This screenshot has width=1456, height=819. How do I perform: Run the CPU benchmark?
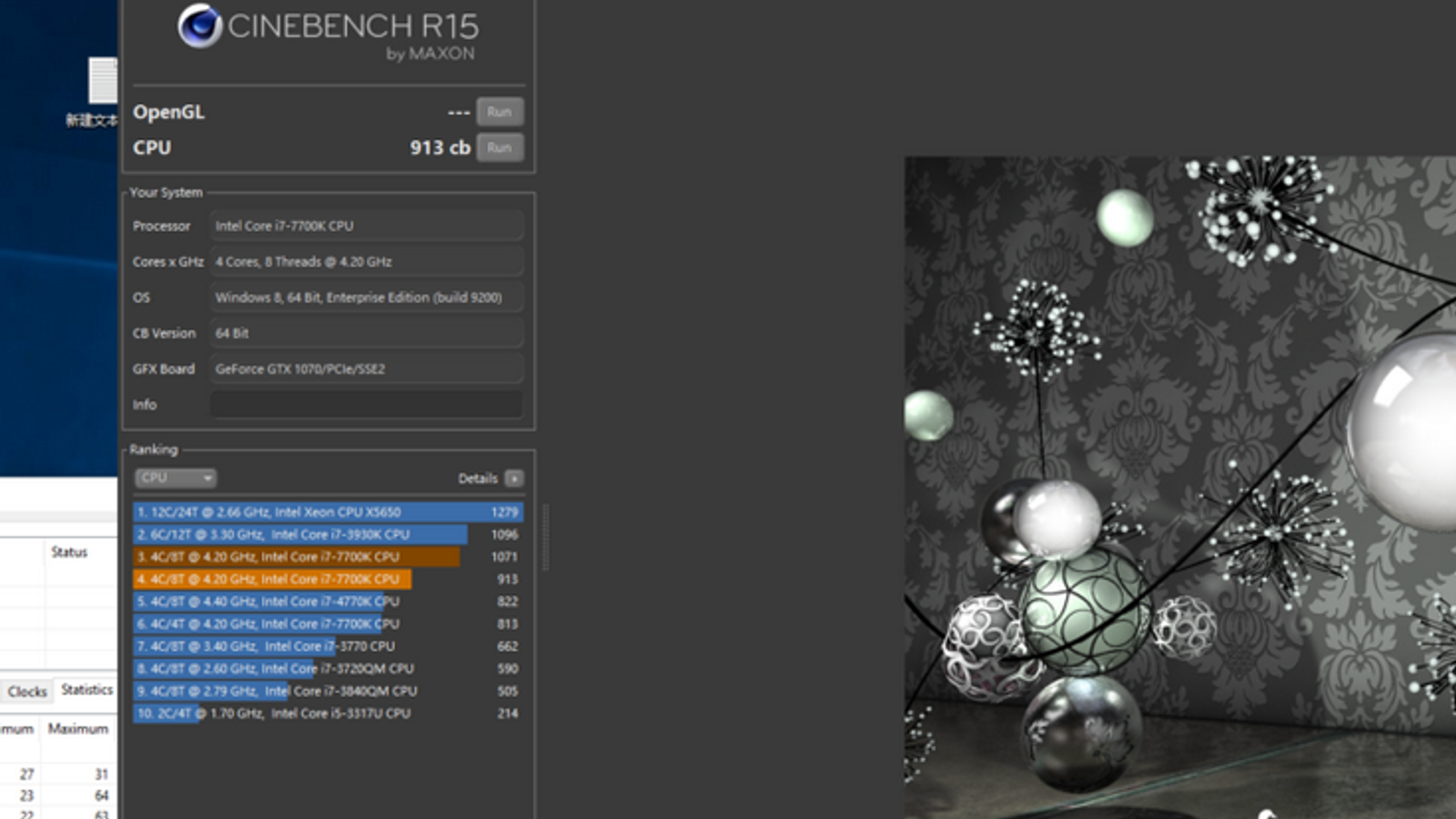(500, 147)
